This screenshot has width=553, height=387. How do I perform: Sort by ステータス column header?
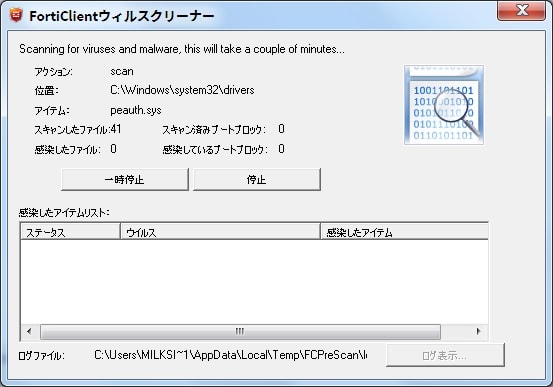point(70,232)
